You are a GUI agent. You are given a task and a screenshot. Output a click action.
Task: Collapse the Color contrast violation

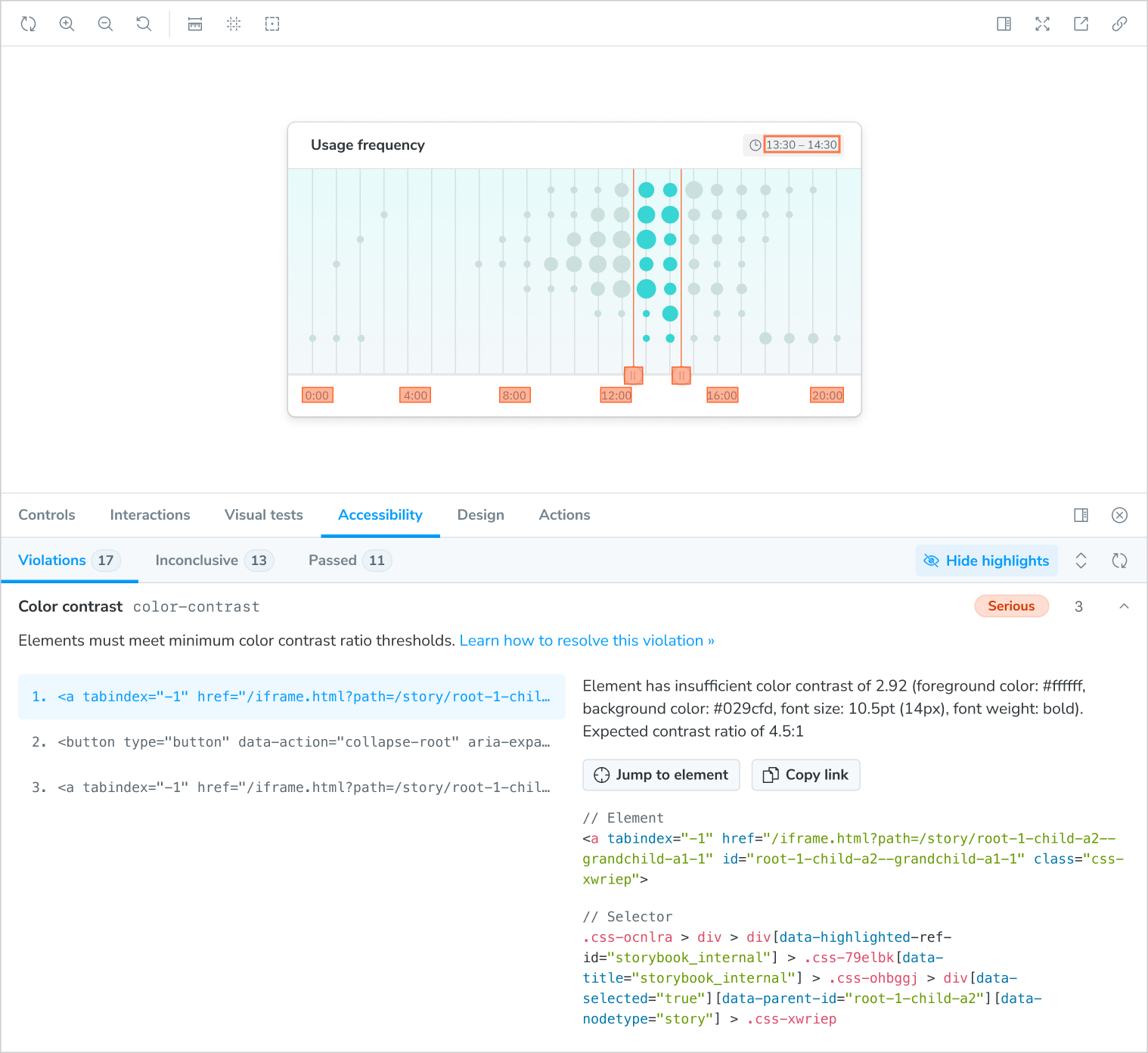point(1124,606)
